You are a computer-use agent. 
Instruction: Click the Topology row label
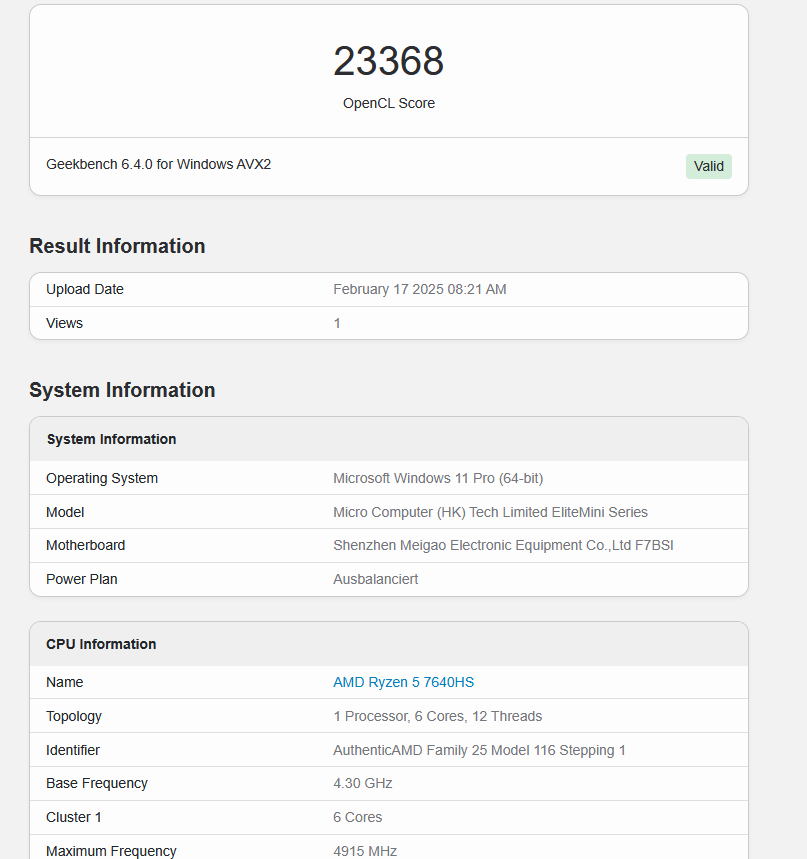pos(74,716)
